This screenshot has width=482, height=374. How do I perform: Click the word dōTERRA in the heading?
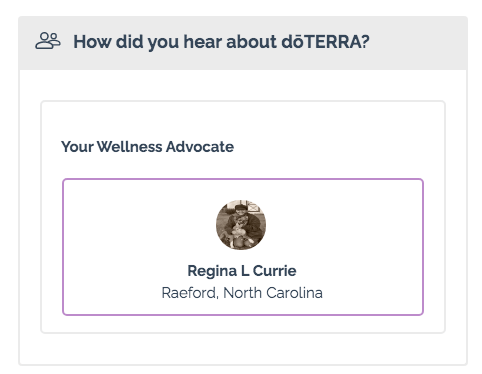pyautogui.click(x=325, y=42)
